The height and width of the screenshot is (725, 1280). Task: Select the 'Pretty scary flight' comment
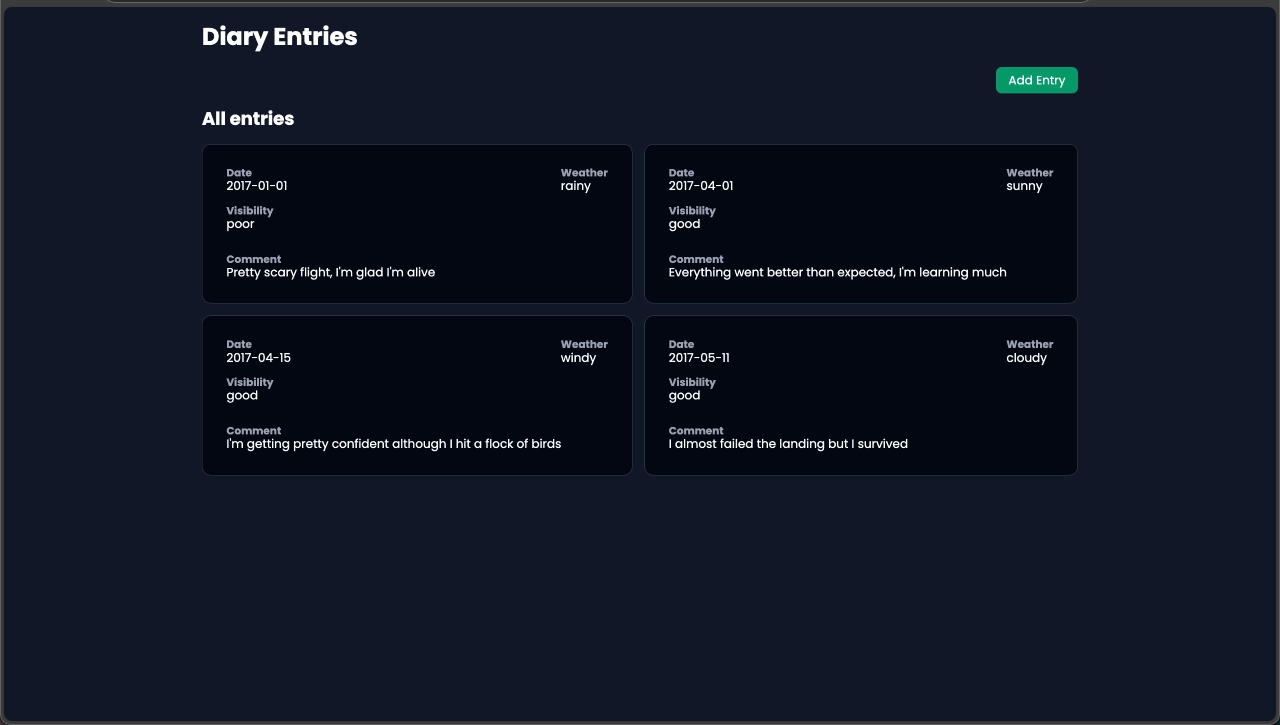click(330, 272)
